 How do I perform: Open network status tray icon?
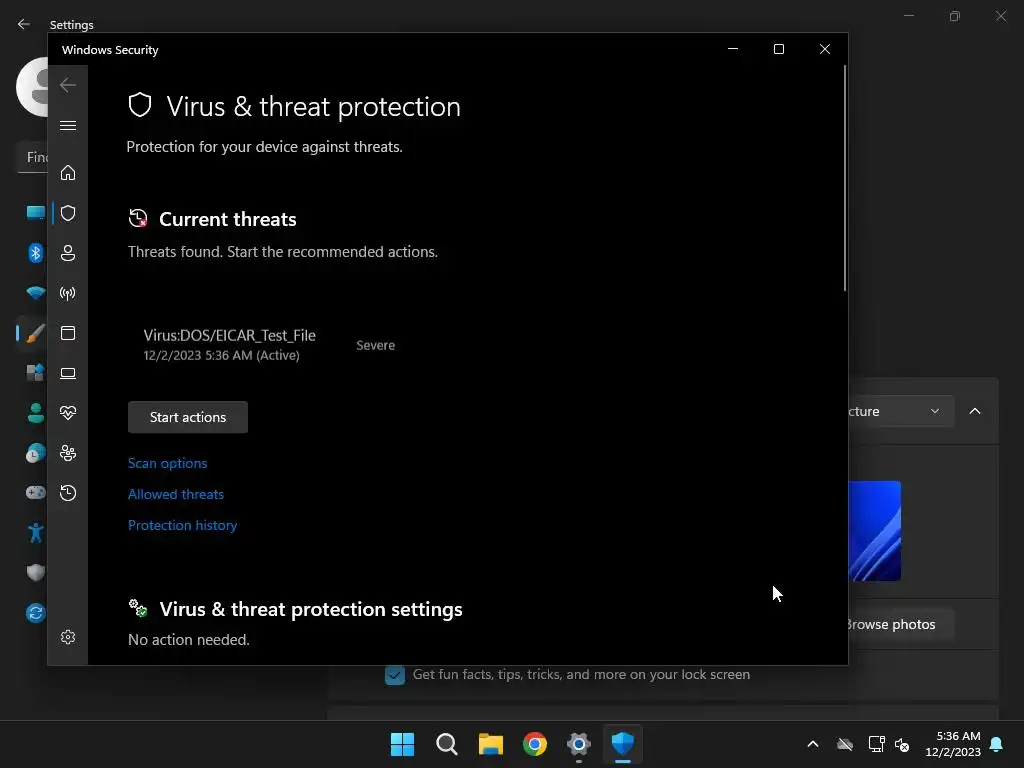tap(876, 744)
